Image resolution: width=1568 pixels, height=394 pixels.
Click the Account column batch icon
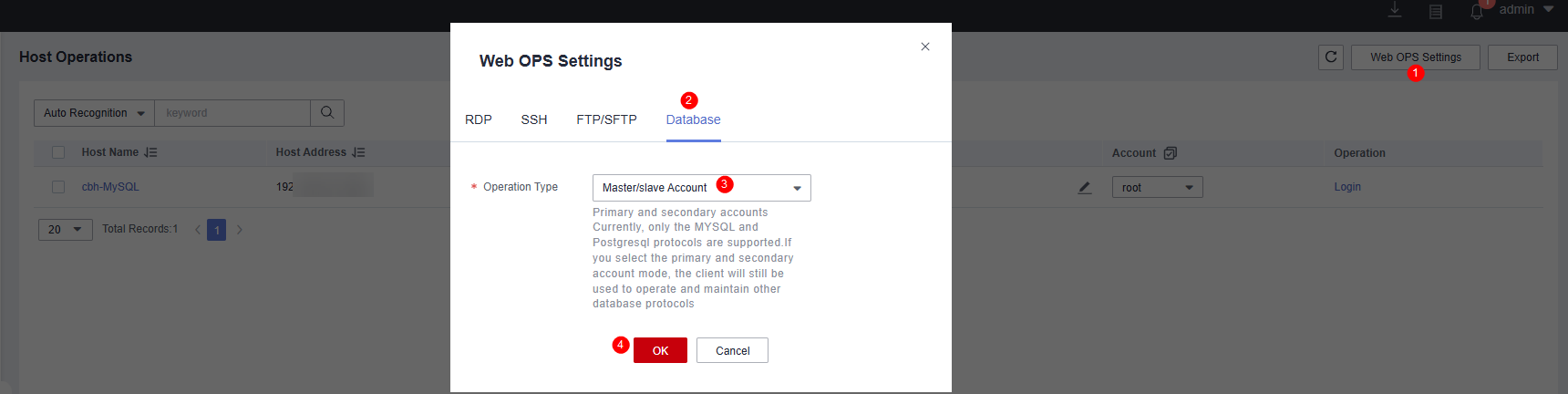[1171, 153]
